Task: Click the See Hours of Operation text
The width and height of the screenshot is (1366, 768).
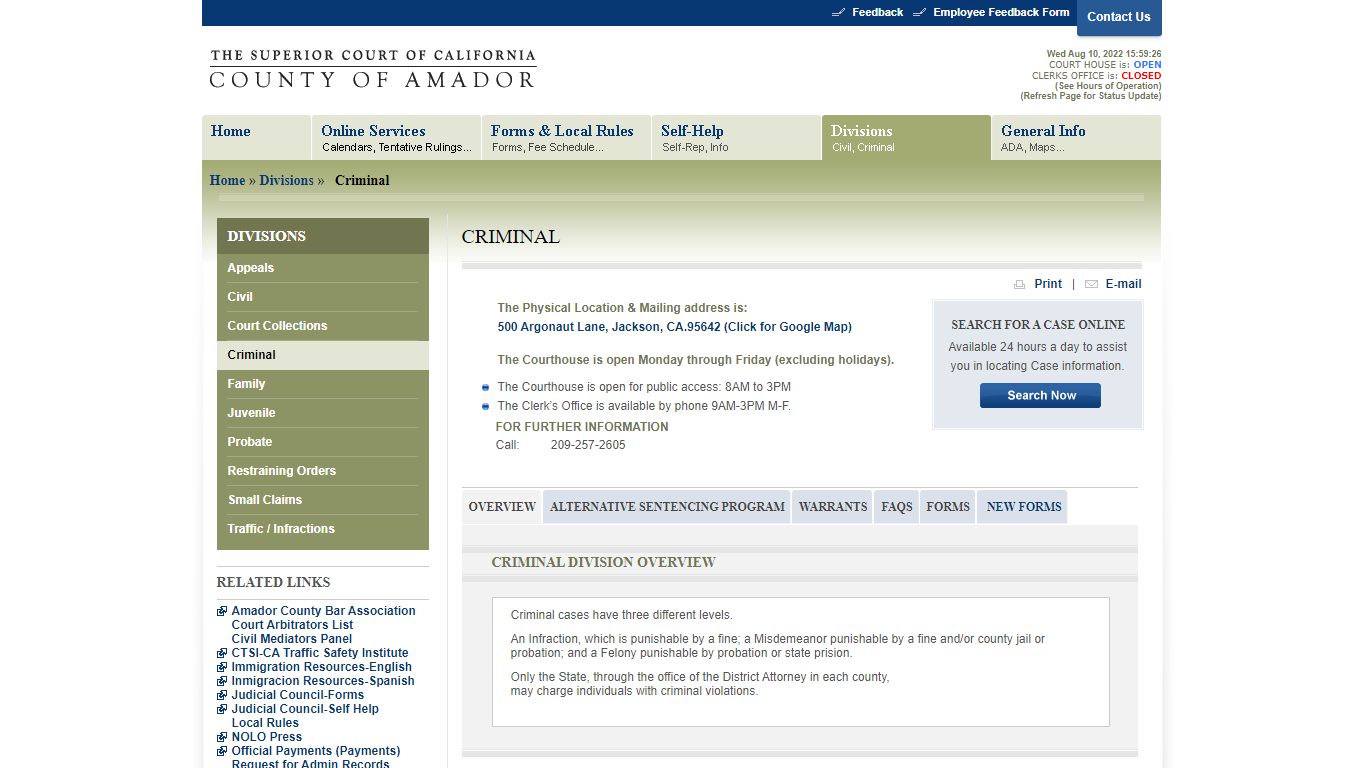Action: pyautogui.click(x=1108, y=86)
